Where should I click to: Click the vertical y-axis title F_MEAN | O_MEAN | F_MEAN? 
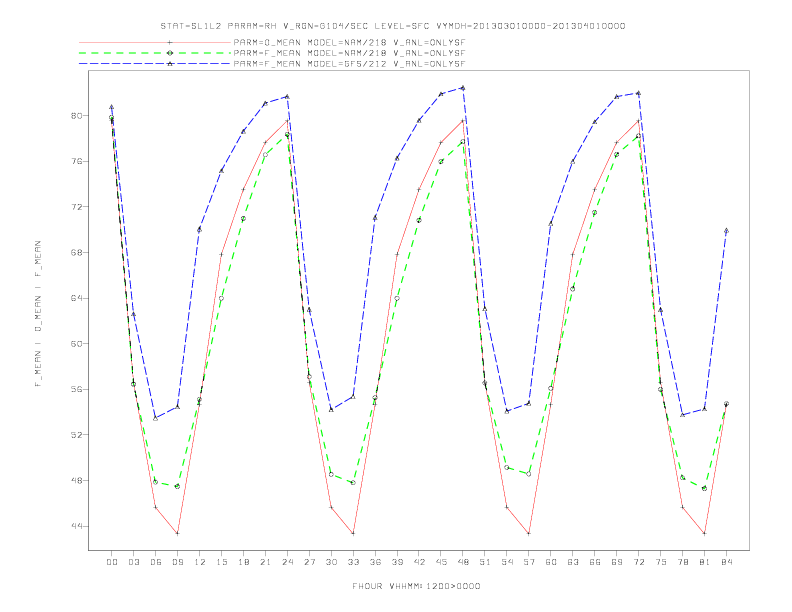pos(38,314)
